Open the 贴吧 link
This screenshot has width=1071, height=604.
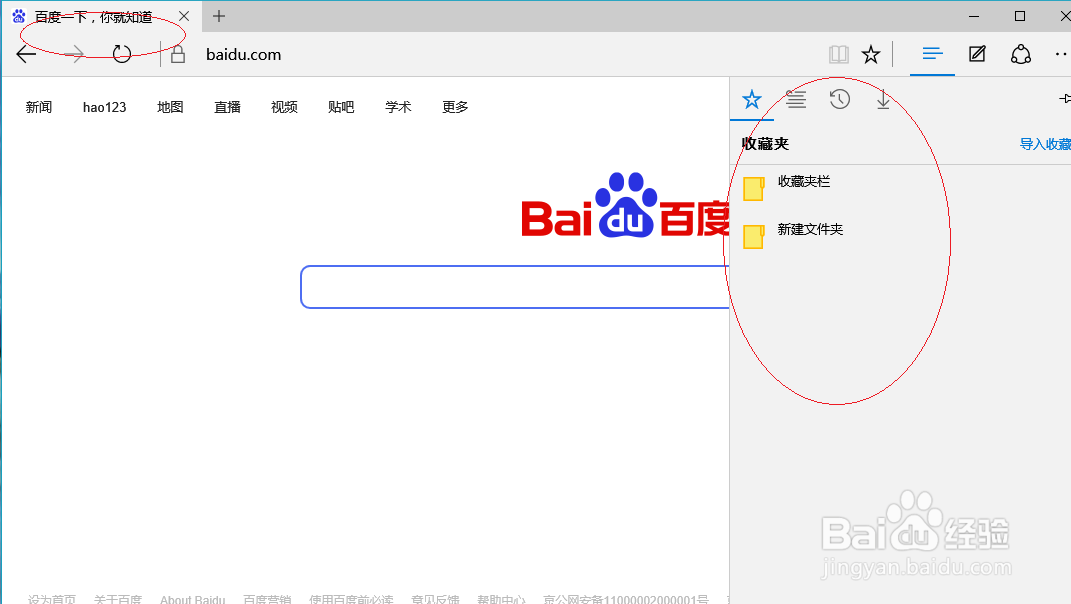tap(341, 107)
